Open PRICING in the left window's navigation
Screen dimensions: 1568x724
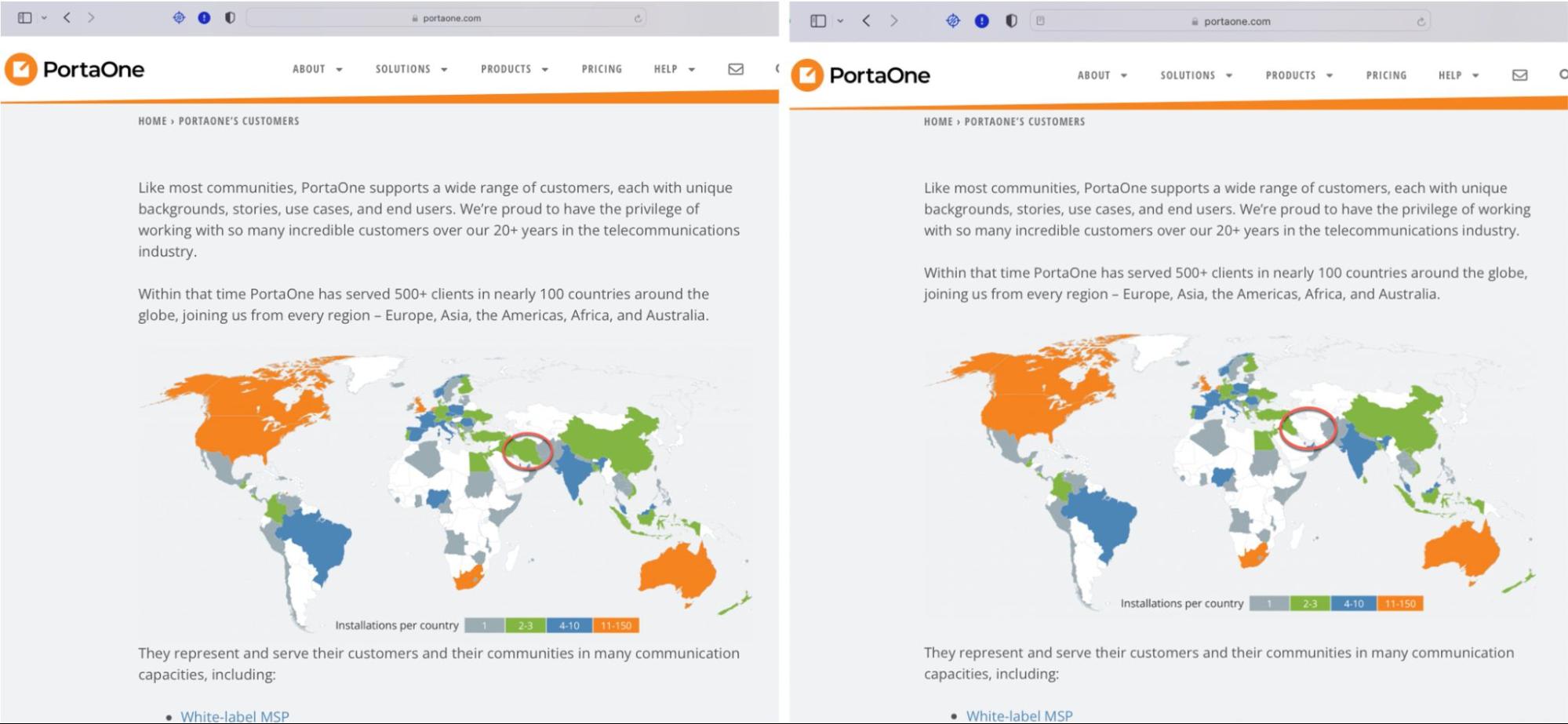602,69
